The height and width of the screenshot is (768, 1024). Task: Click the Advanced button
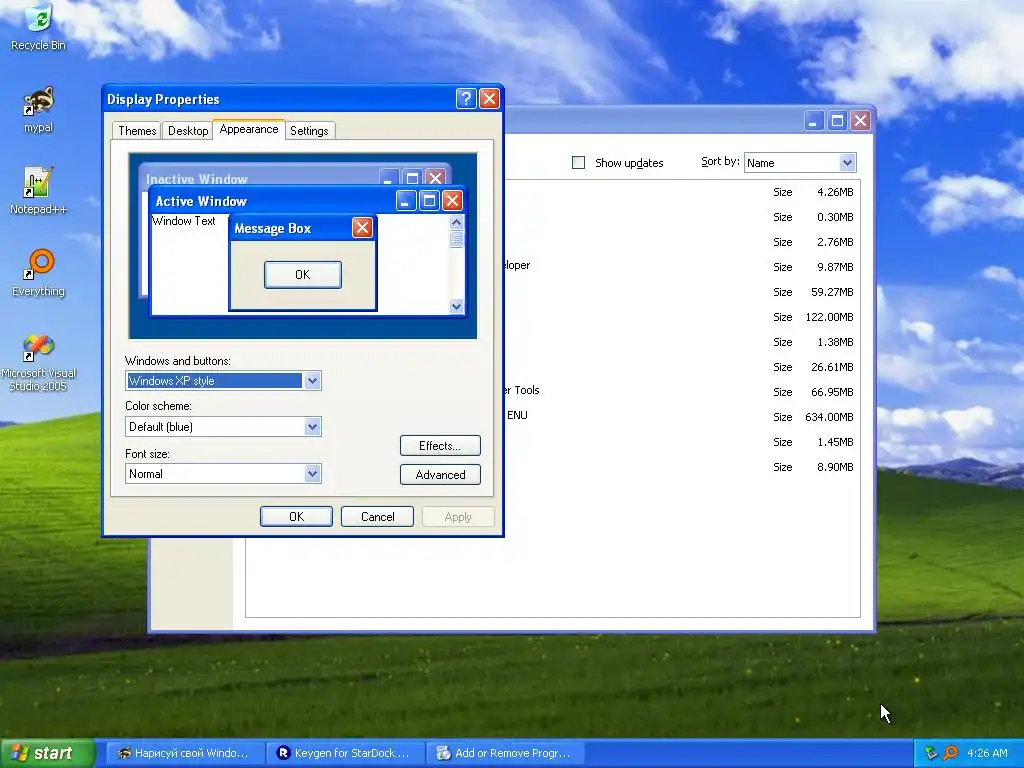pyautogui.click(x=440, y=475)
